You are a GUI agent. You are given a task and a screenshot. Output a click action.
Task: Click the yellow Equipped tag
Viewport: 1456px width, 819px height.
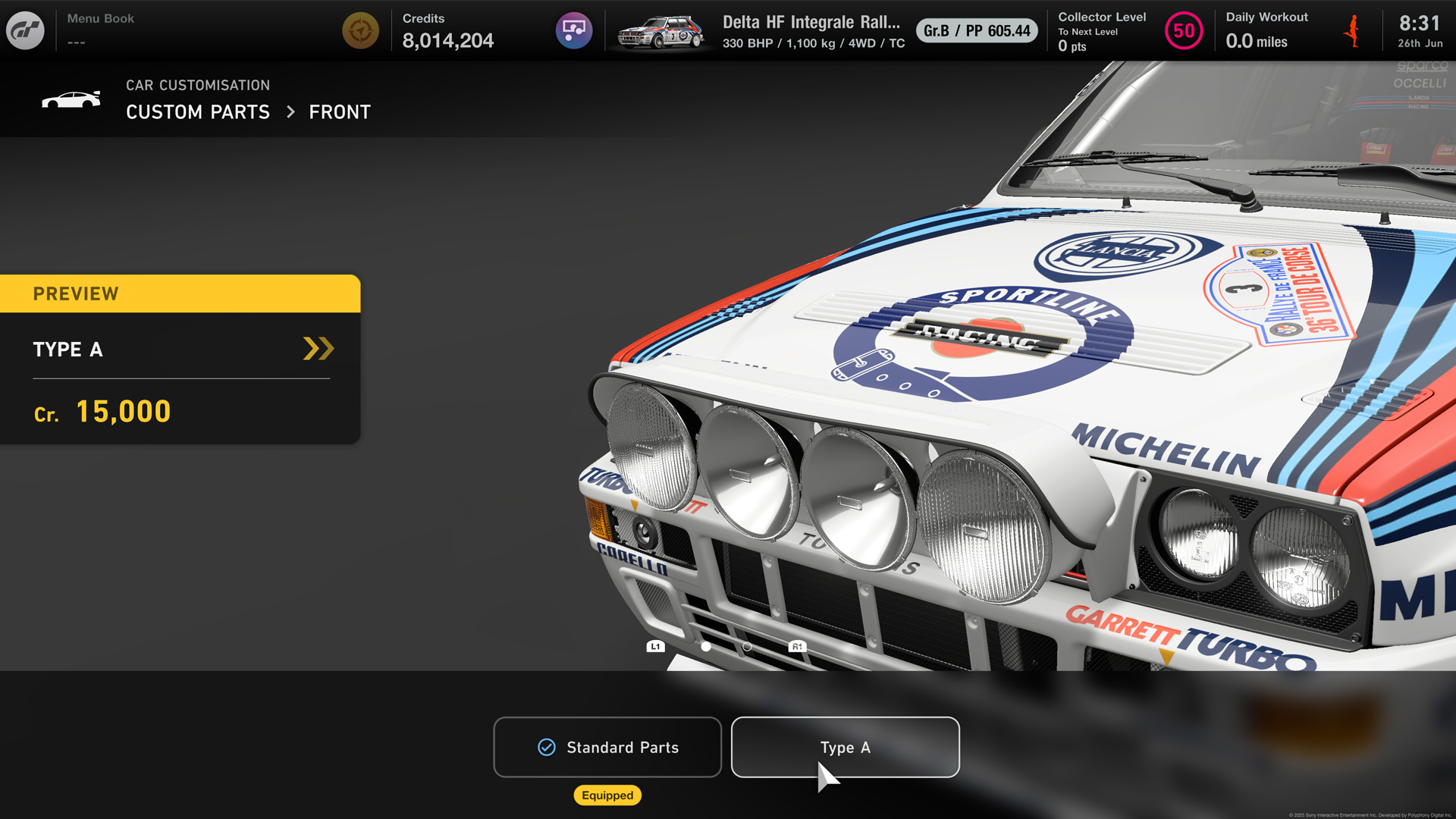(607, 795)
